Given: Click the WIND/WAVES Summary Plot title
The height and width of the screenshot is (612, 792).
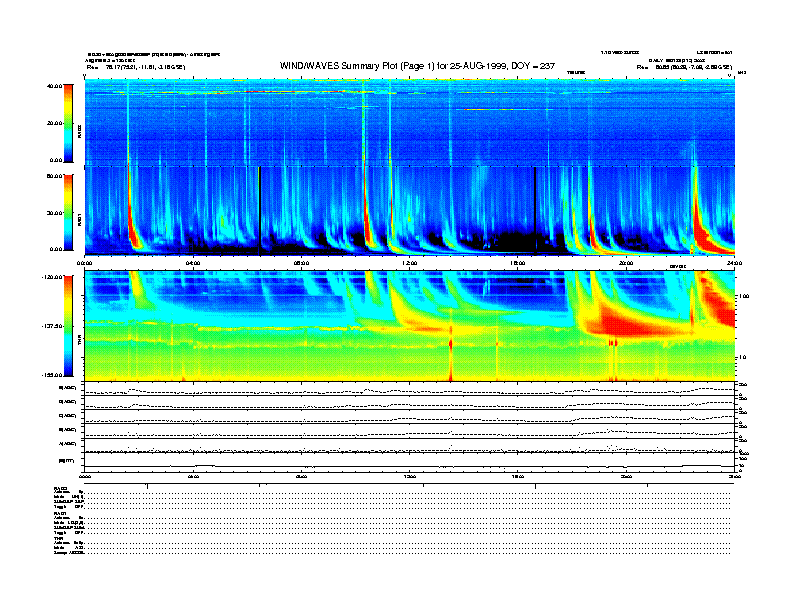Looking at the screenshot, I should pyautogui.click(x=417, y=66).
